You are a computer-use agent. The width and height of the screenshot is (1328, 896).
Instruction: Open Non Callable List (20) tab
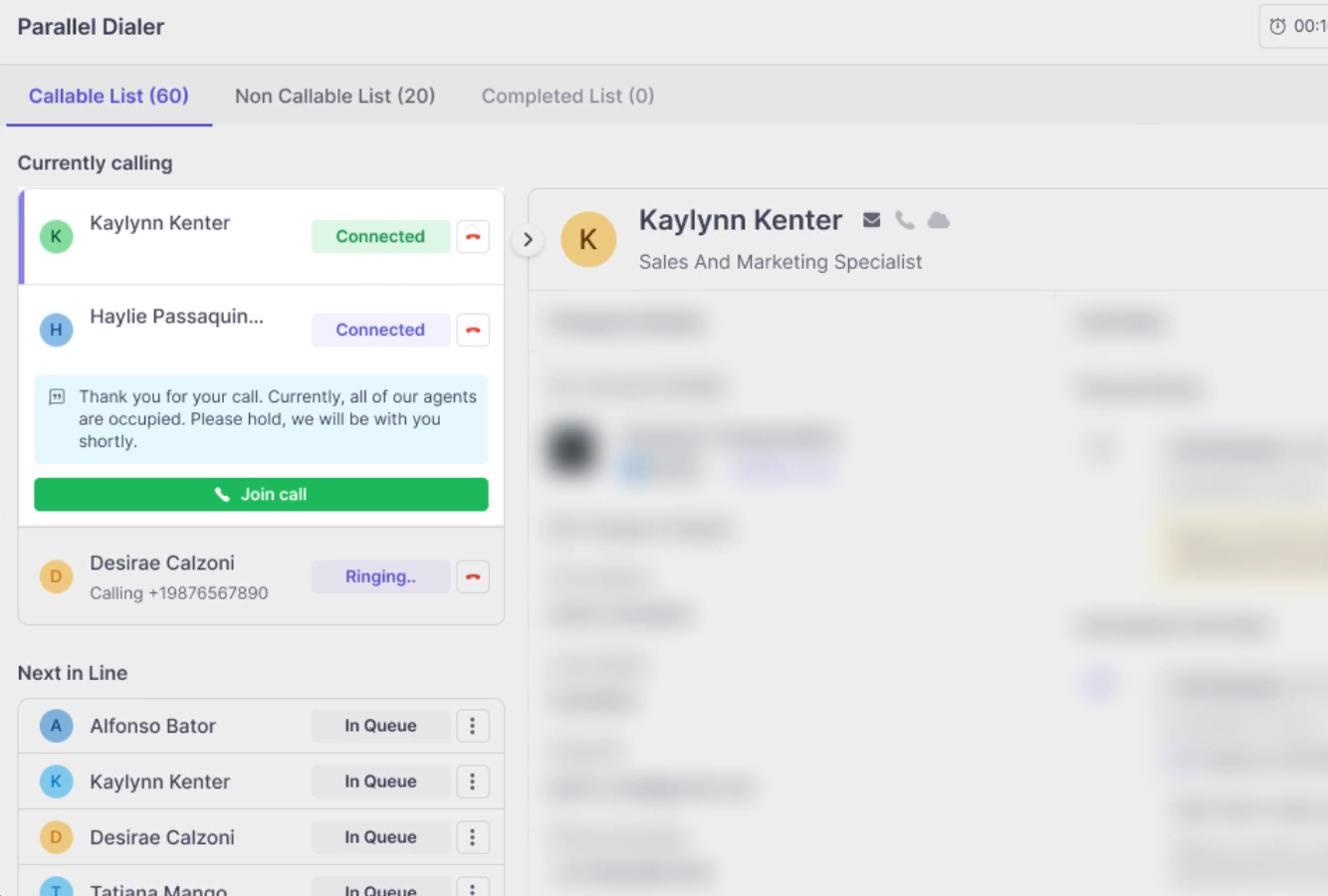click(334, 96)
